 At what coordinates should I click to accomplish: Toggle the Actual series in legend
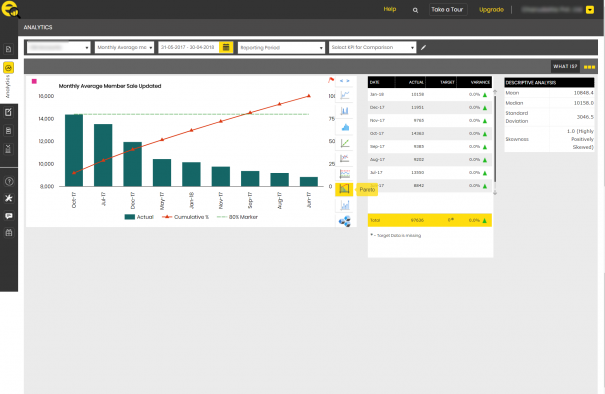(139, 217)
